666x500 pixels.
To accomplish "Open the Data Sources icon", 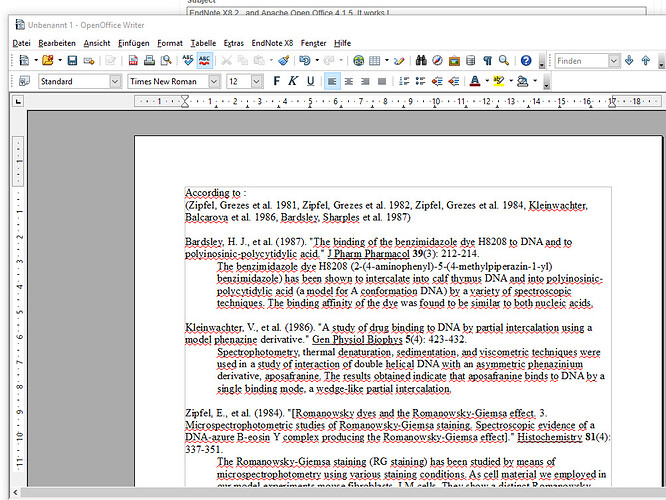I will click(x=471, y=60).
